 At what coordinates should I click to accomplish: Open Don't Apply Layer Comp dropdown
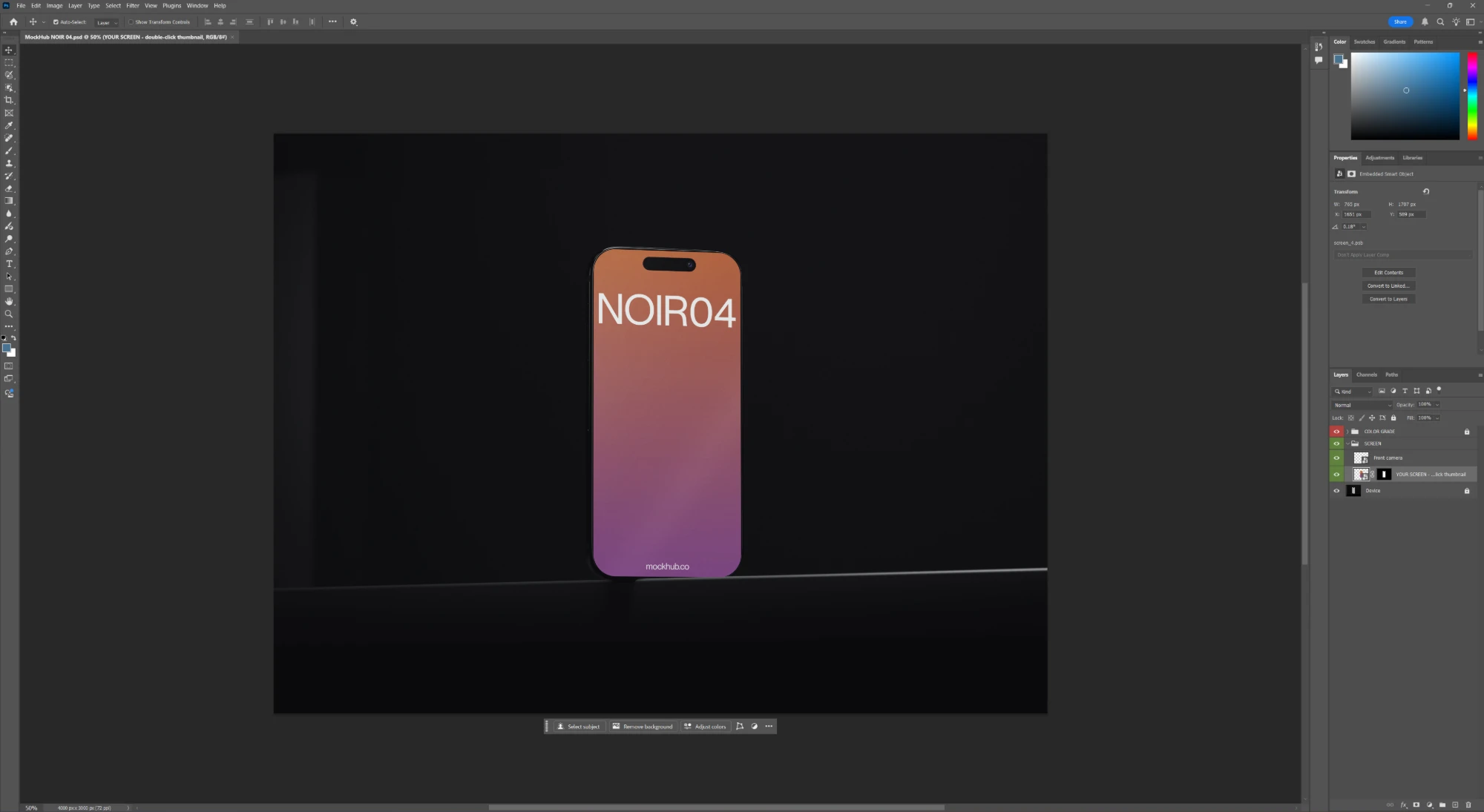click(x=1402, y=255)
